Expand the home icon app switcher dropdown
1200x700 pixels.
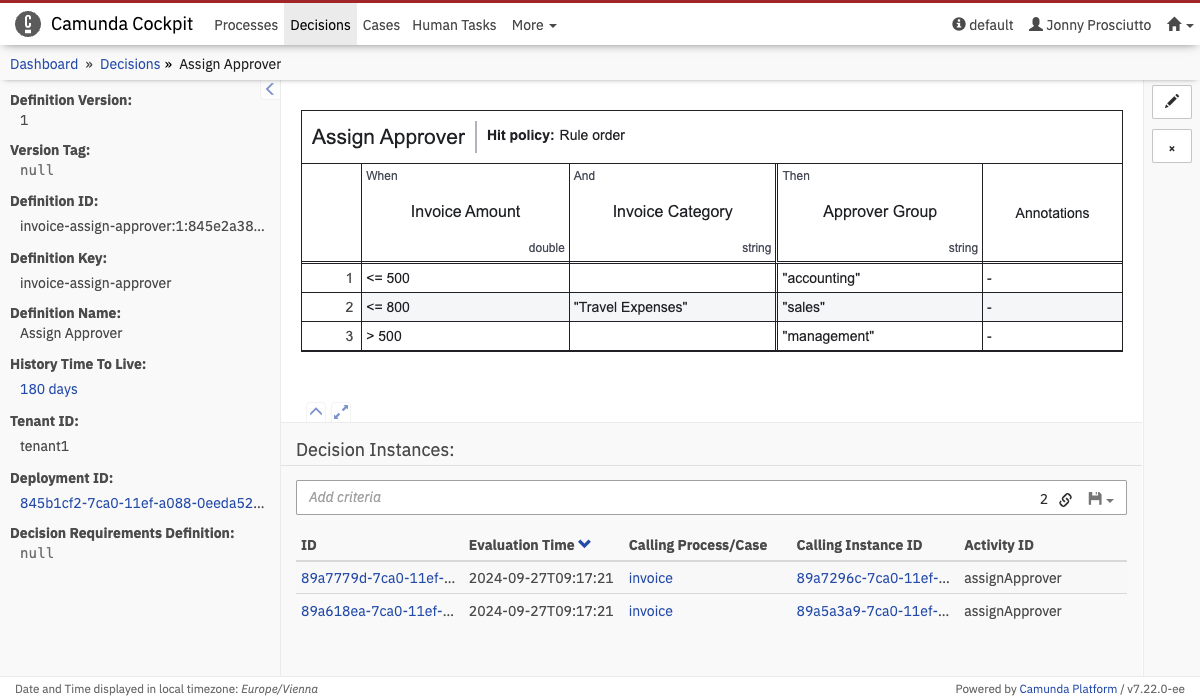pos(1180,25)
